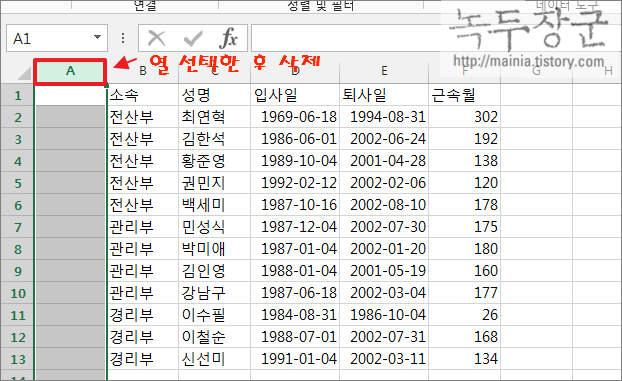Select row 11 header
This screenshot has width=622, height=381.
click(x=17, y=316)
